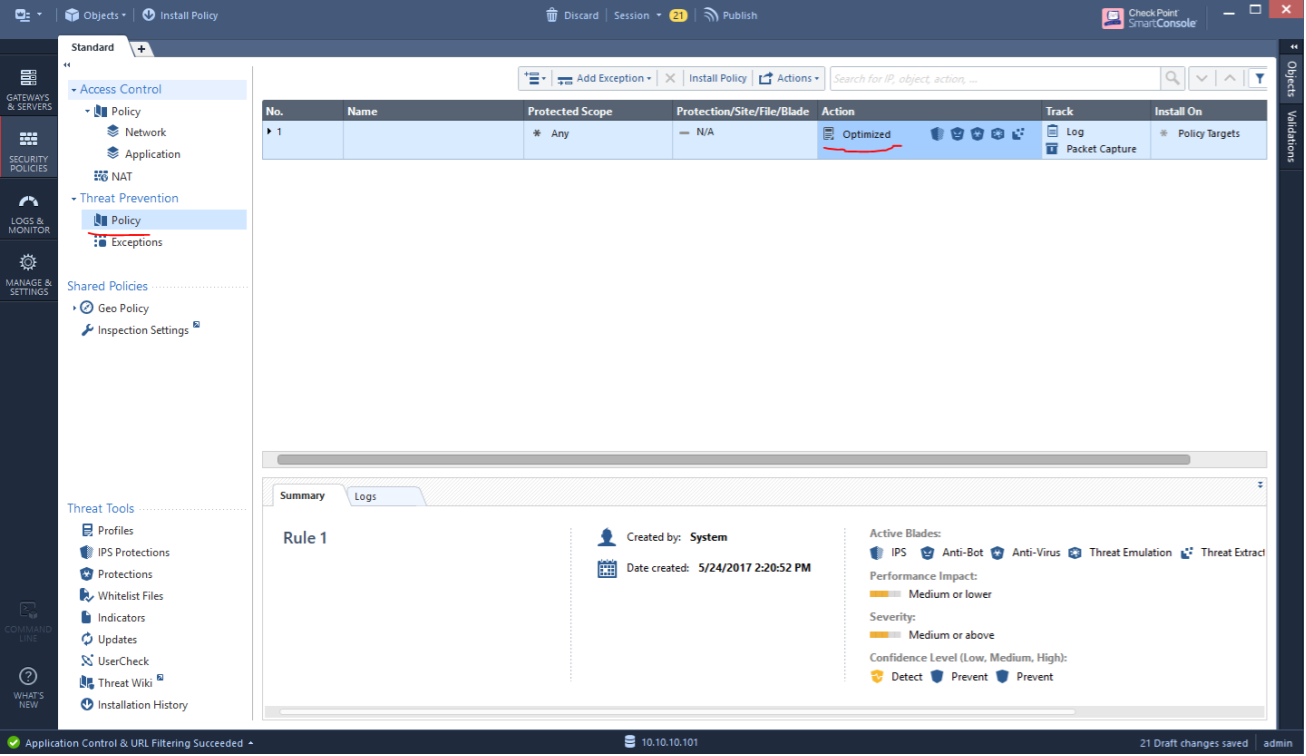Image resolution: width=1306 pixels, height=756 pixels.
Task: Click the IPS shield icon in Action cell
Action: [x=937, y=133]
